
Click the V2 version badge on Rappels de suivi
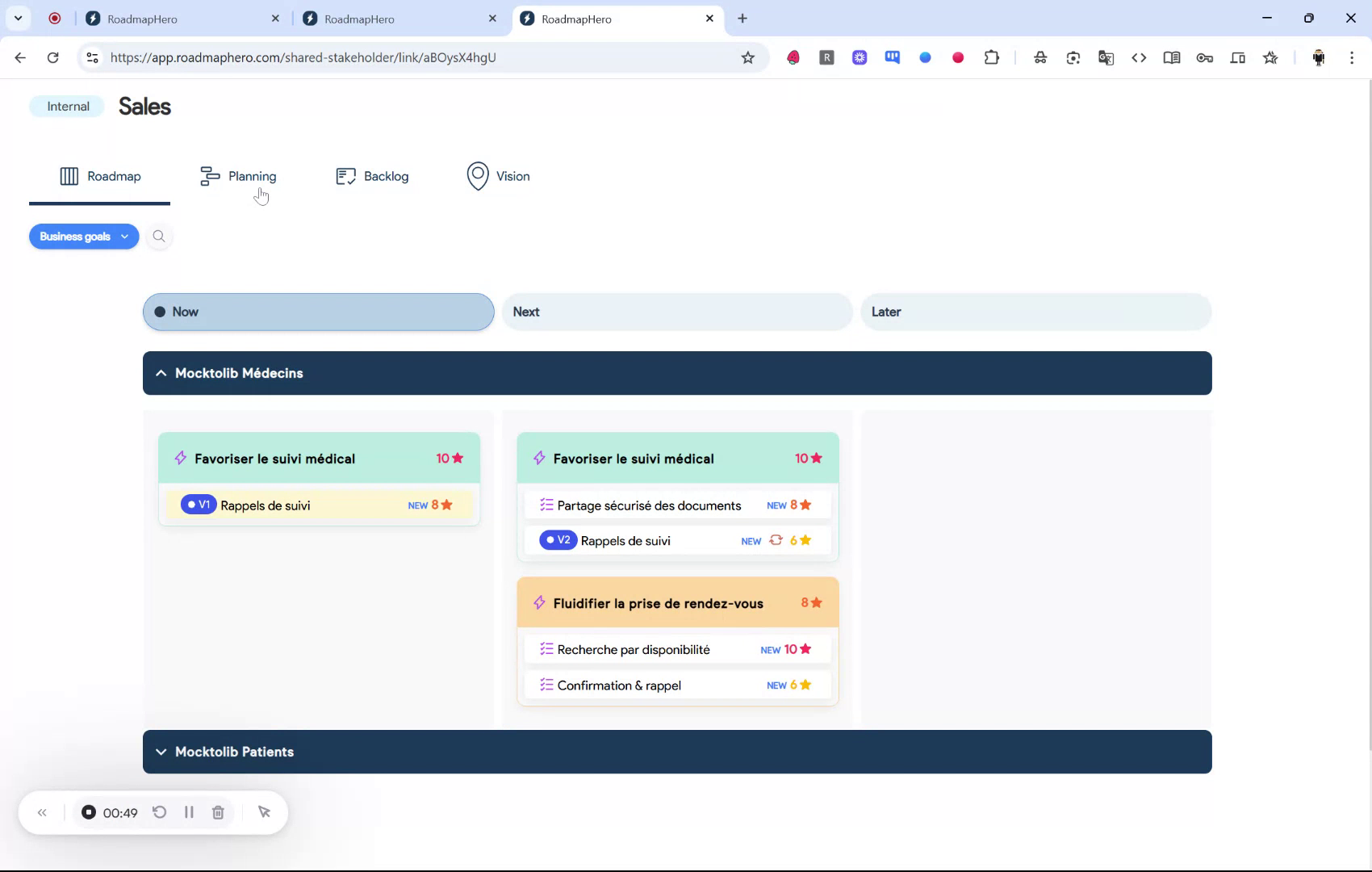coord(557,540)
